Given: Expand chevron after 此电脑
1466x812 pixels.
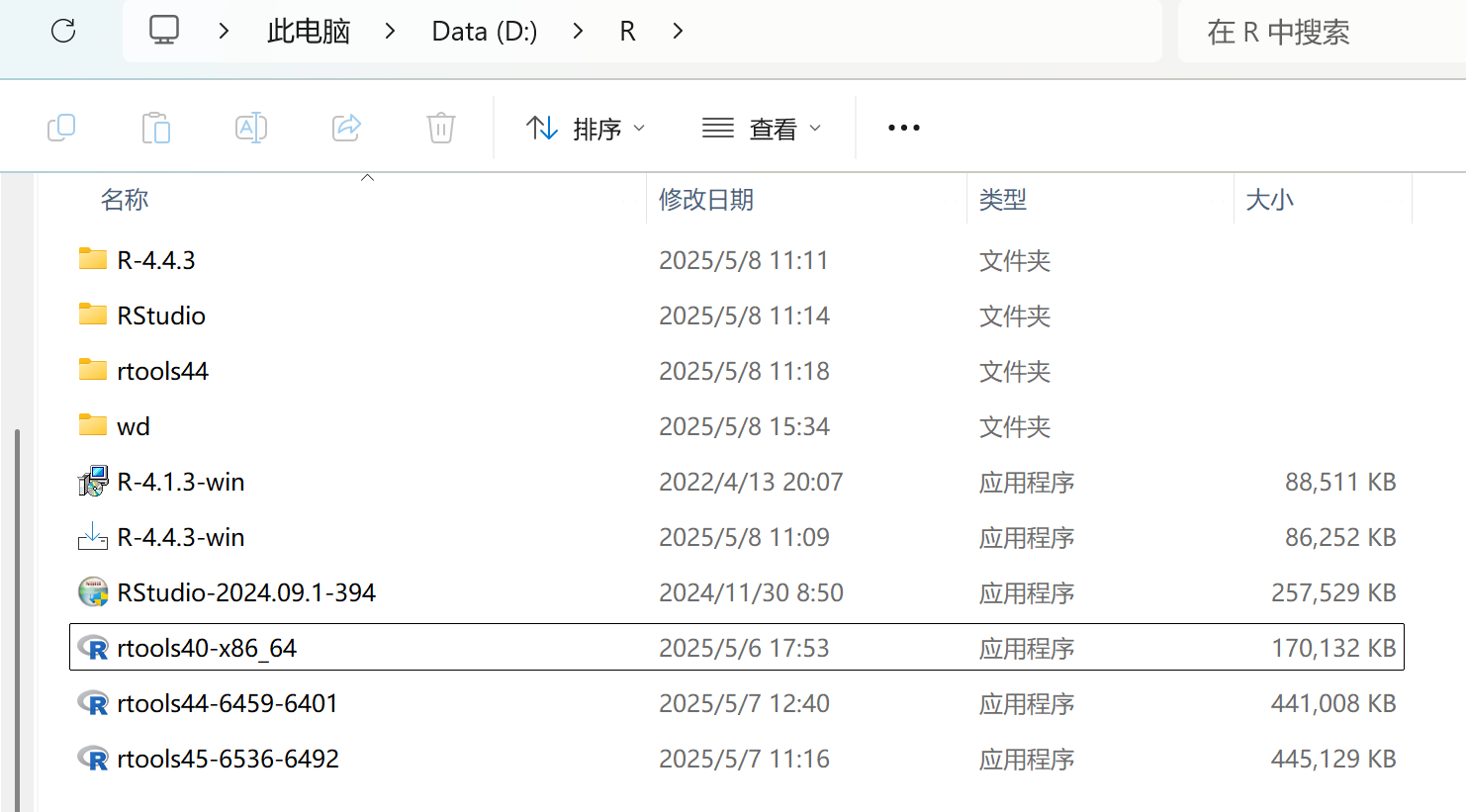Looking at the screenshot, I should pyautogui.click(x=391, y=31).
